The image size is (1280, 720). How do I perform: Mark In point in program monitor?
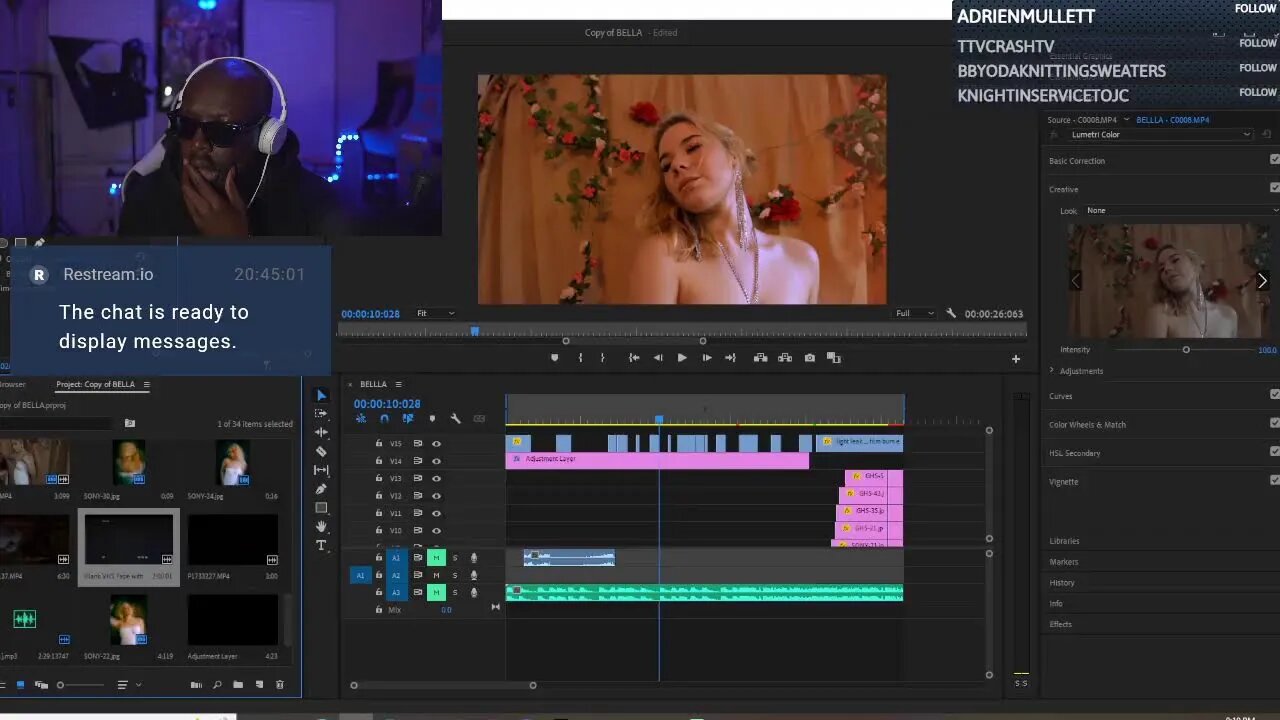pos(580,358)
